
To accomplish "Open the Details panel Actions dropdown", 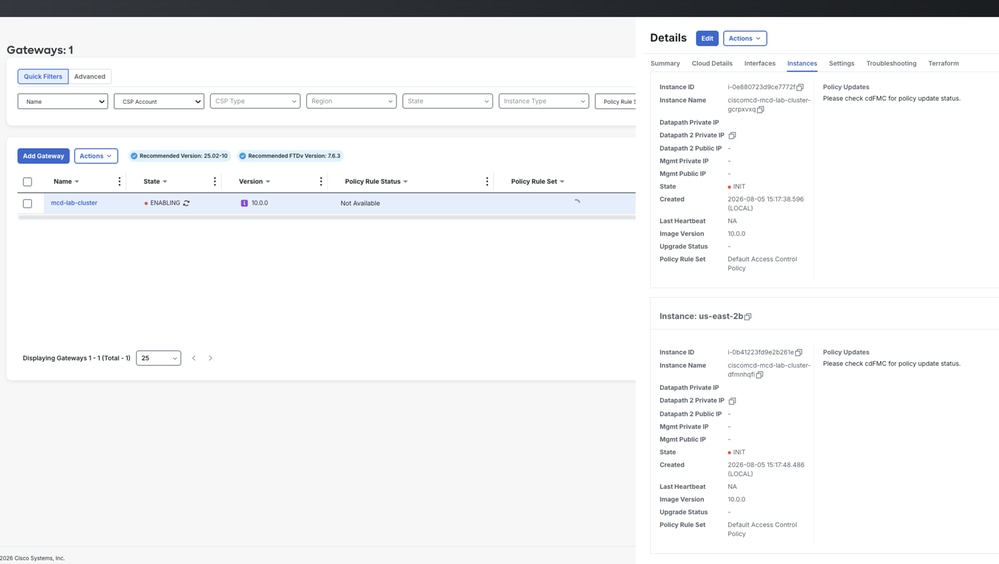I will [745, 38].
